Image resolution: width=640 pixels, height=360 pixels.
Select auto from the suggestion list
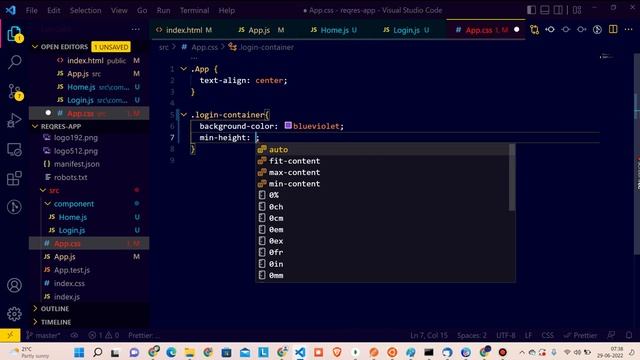click(385, 149)
